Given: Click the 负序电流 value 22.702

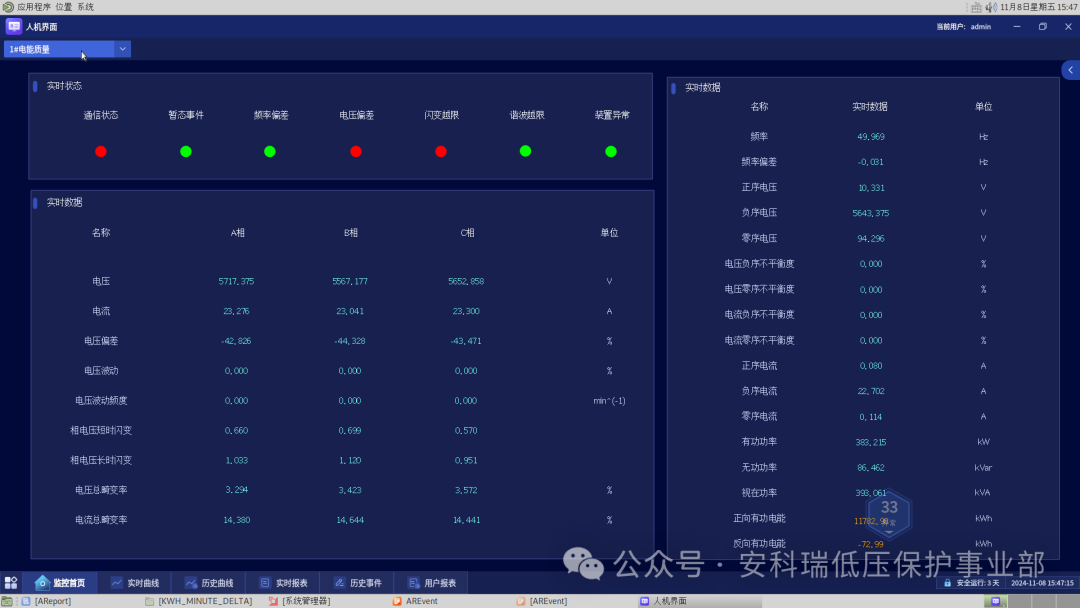Looking at the screenshot, I should coord(871,391).
